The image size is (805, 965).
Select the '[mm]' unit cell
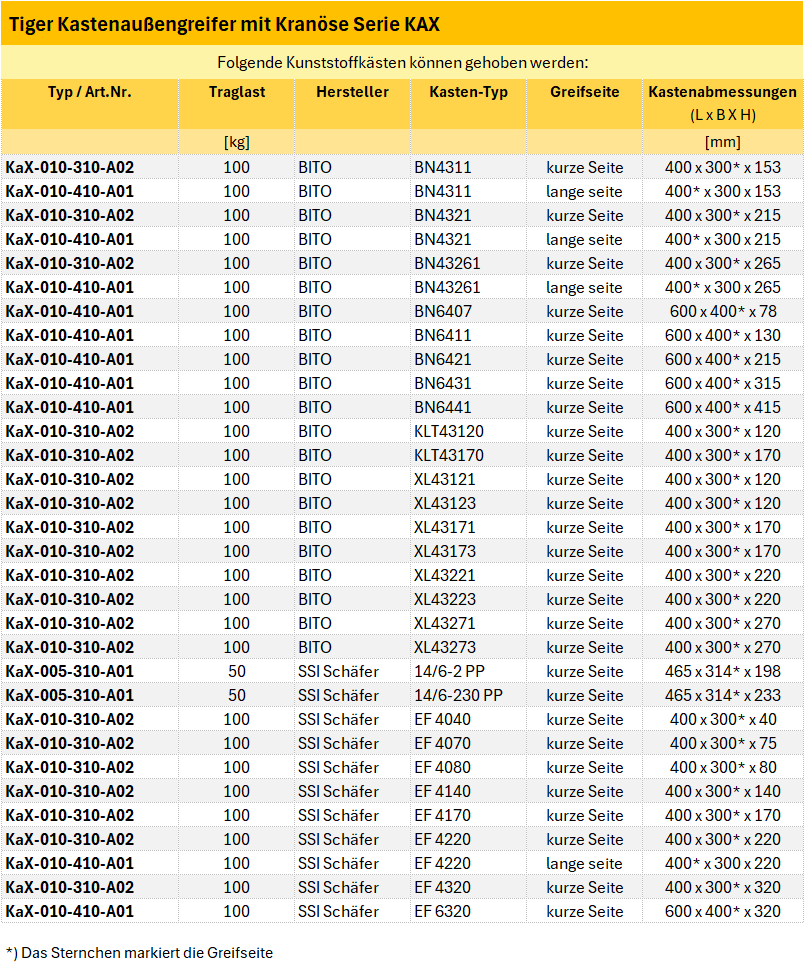tap(722, 142)
